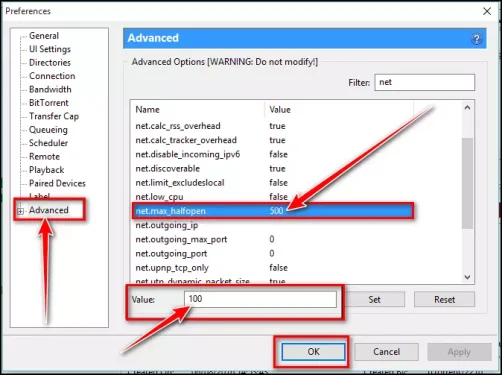Select General in the preferences tree
Screen dimensions: 502x375
(x=44, y=36)
